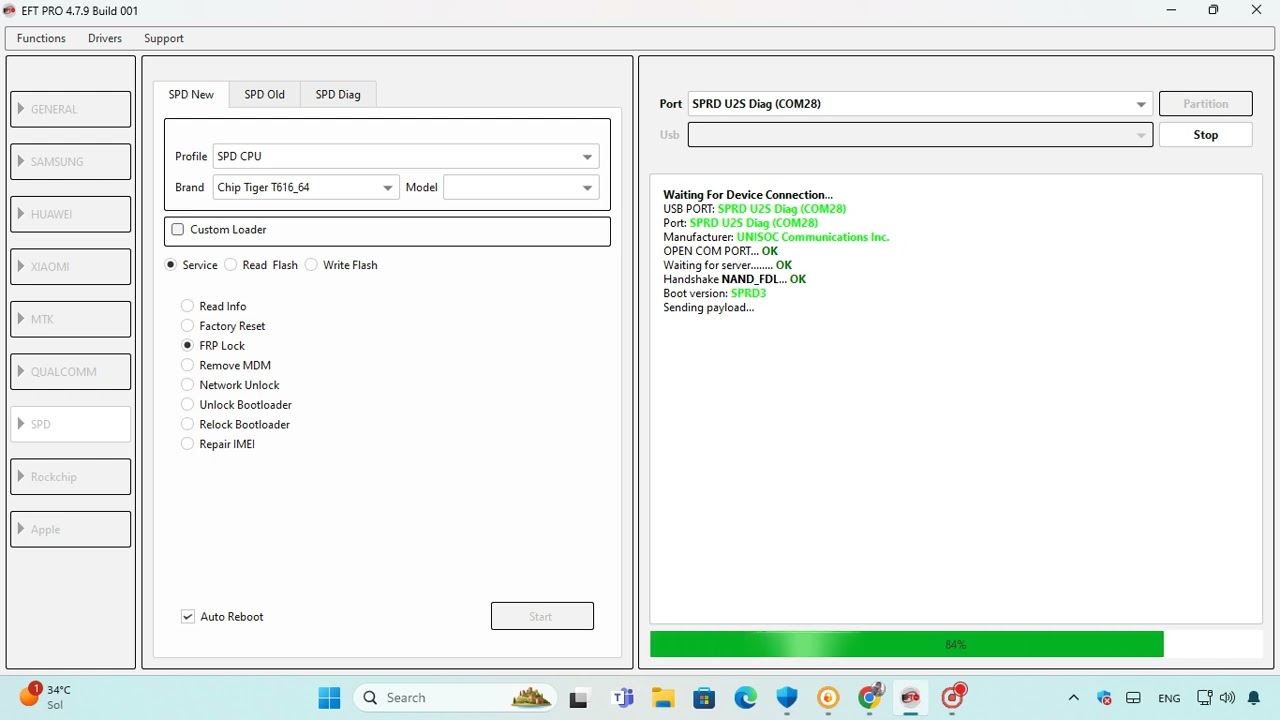Open the blue shield app on the taskbar

787,698
